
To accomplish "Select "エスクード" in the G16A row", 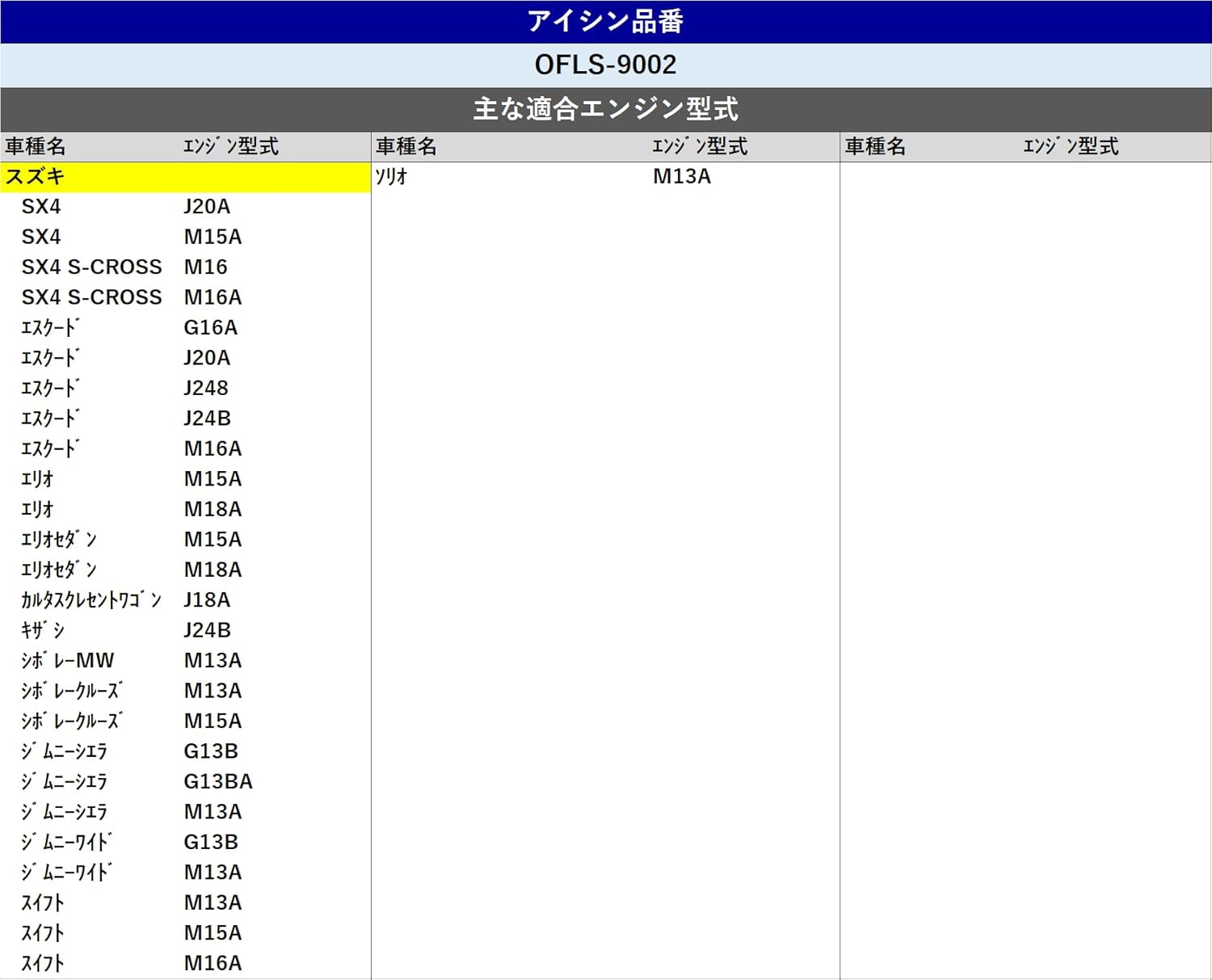I will (50, 328).
